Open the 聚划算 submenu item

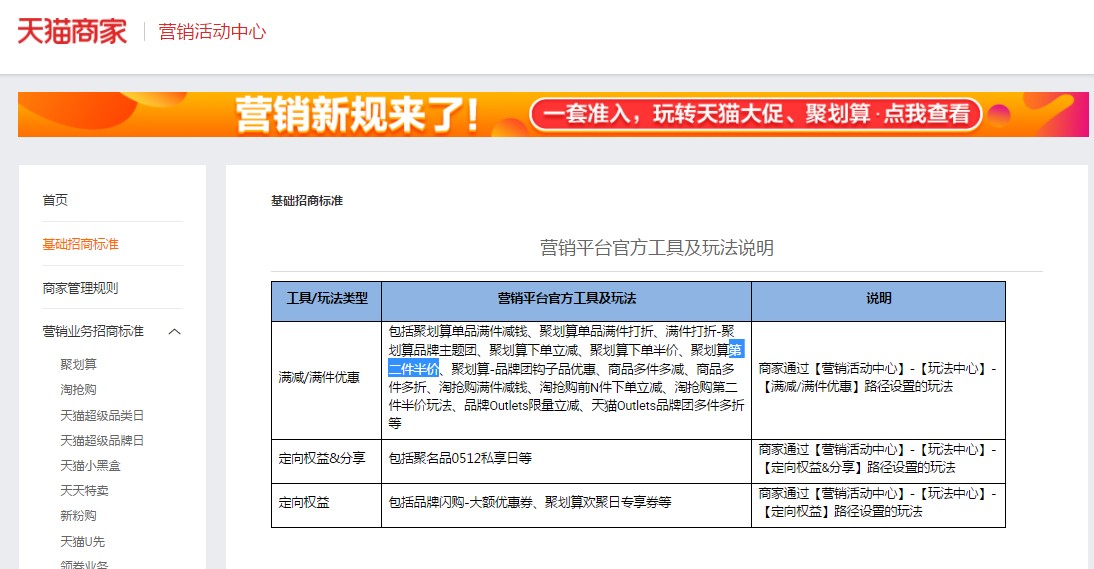(x=78, y=364)
